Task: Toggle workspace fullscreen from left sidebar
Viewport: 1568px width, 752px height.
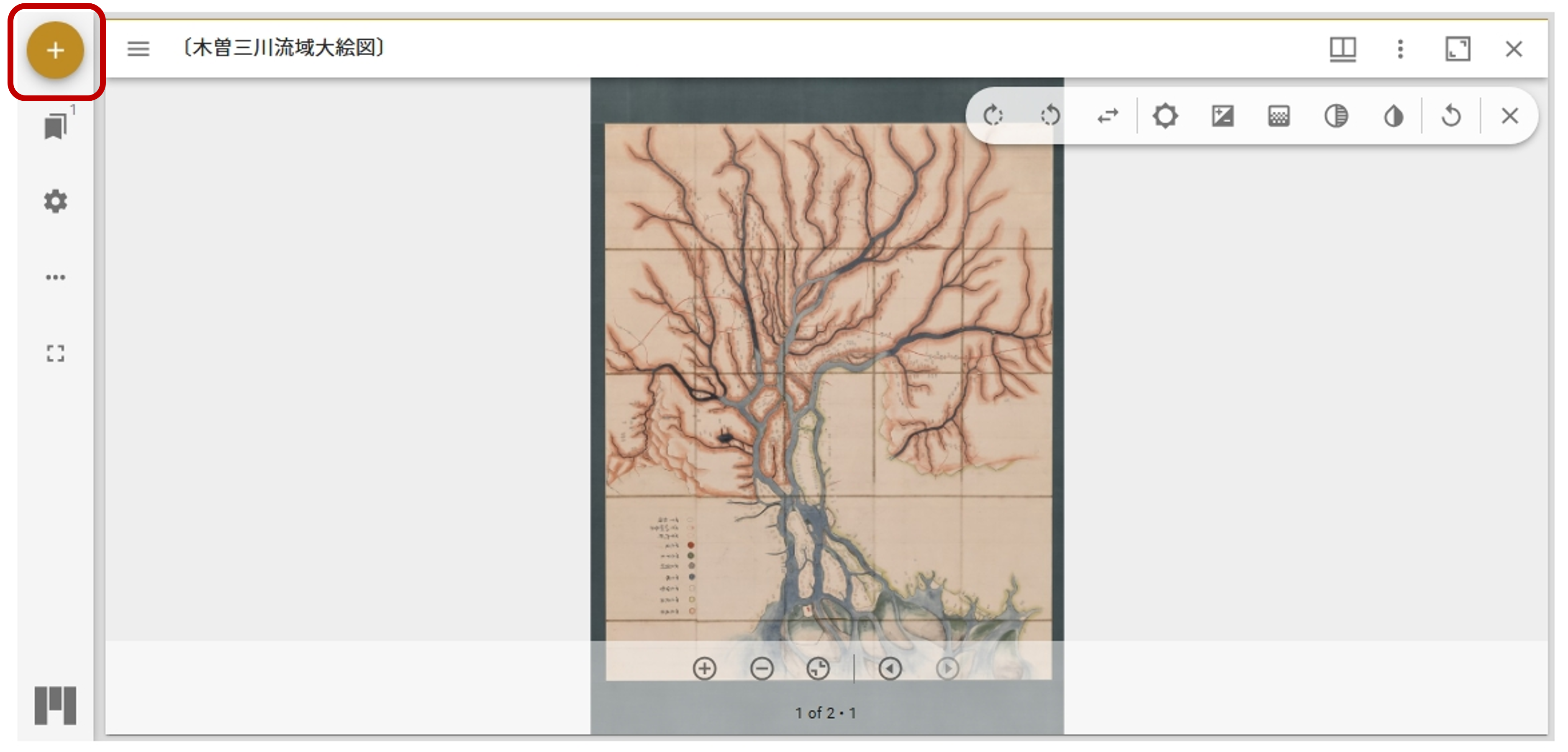Action: coord(55,353)
